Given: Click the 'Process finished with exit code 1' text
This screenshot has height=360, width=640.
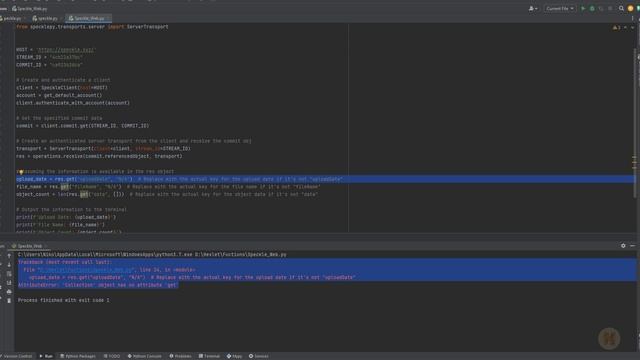Looking at the screenshot, I should [63, 300].
